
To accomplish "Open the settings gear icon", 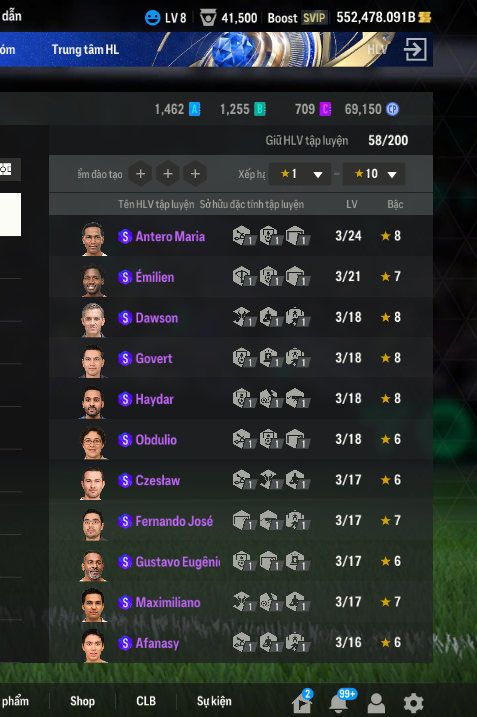I will click(413, 703).
